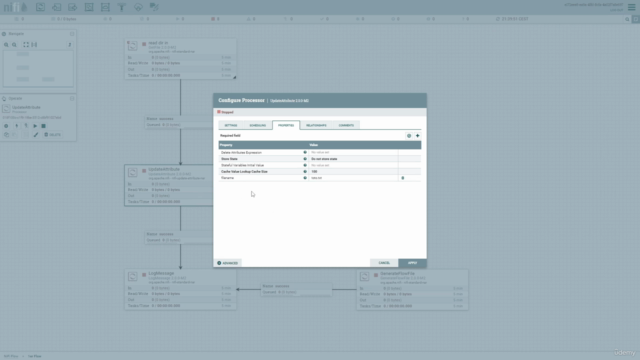Click the change color brush icon
640x360 pixels.
pos(36,135)
